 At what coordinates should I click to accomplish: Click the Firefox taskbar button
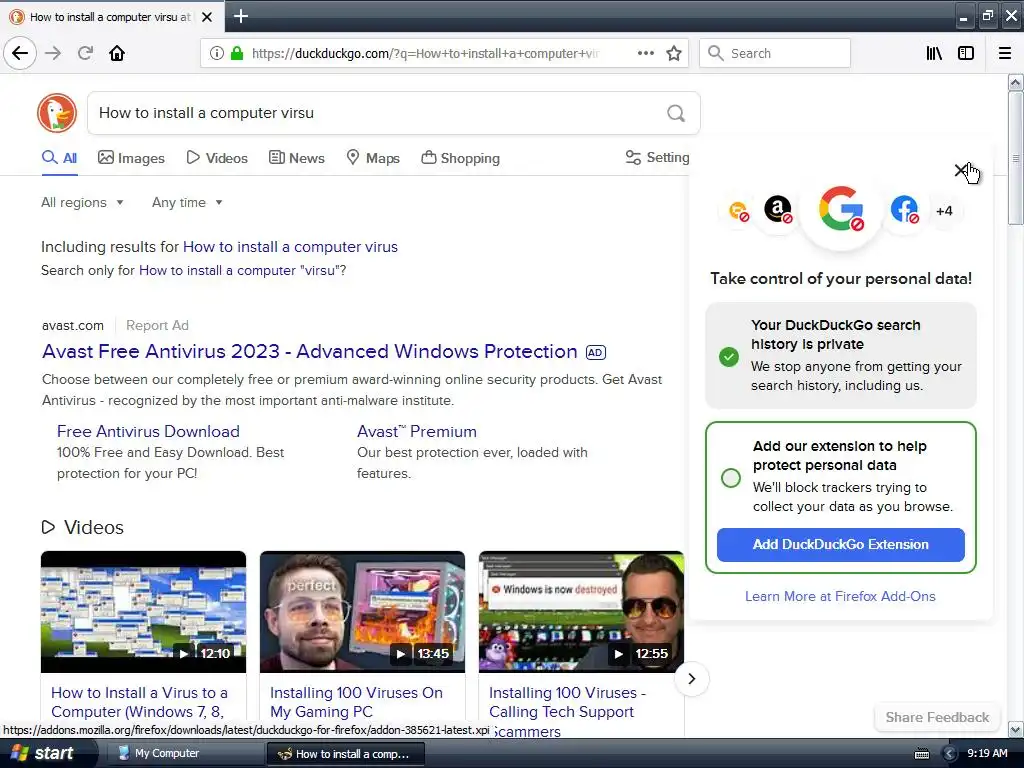(x=345, y=754)
